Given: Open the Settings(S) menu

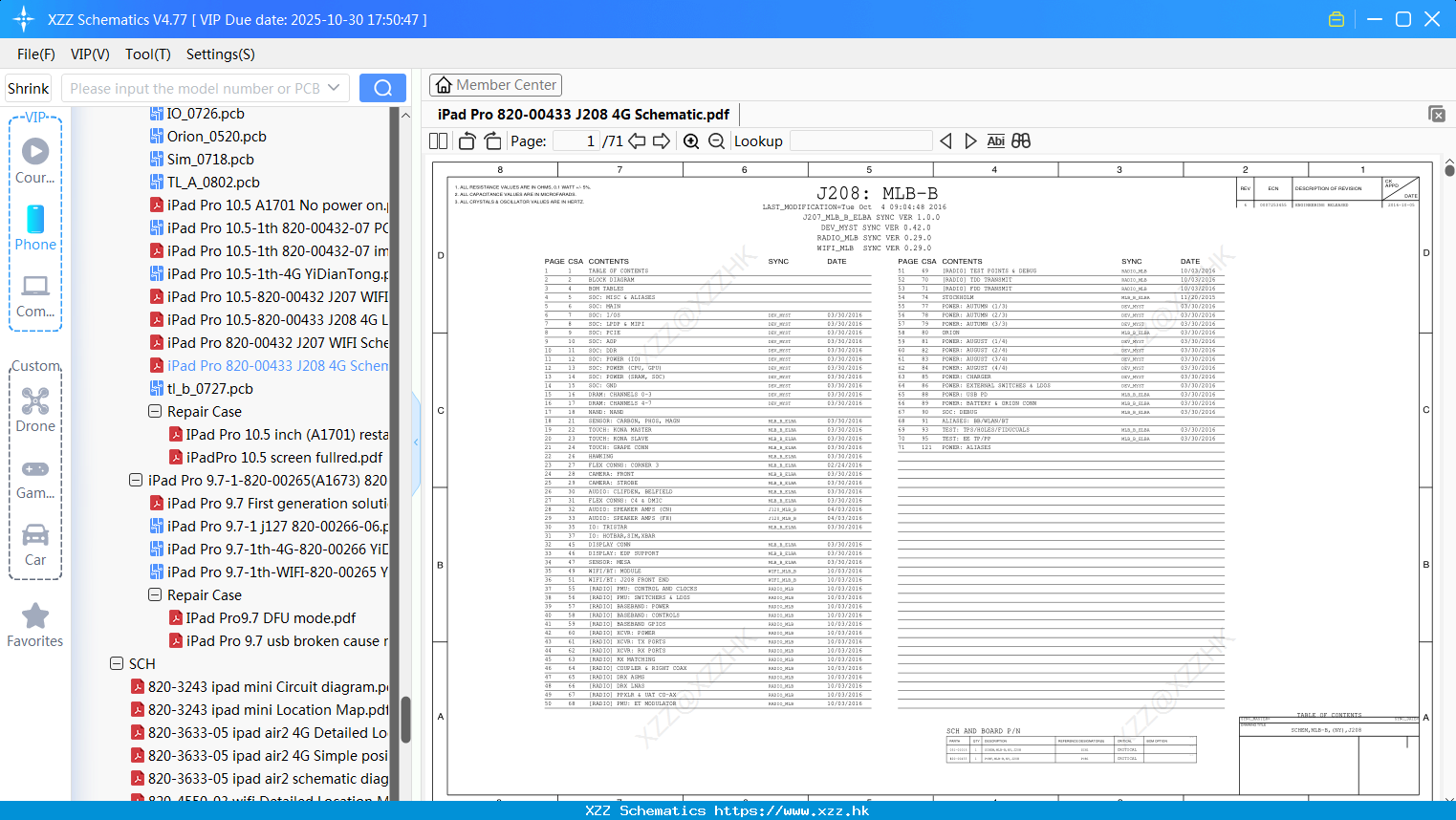Looking at the screenshot, I should pos(221,54).
